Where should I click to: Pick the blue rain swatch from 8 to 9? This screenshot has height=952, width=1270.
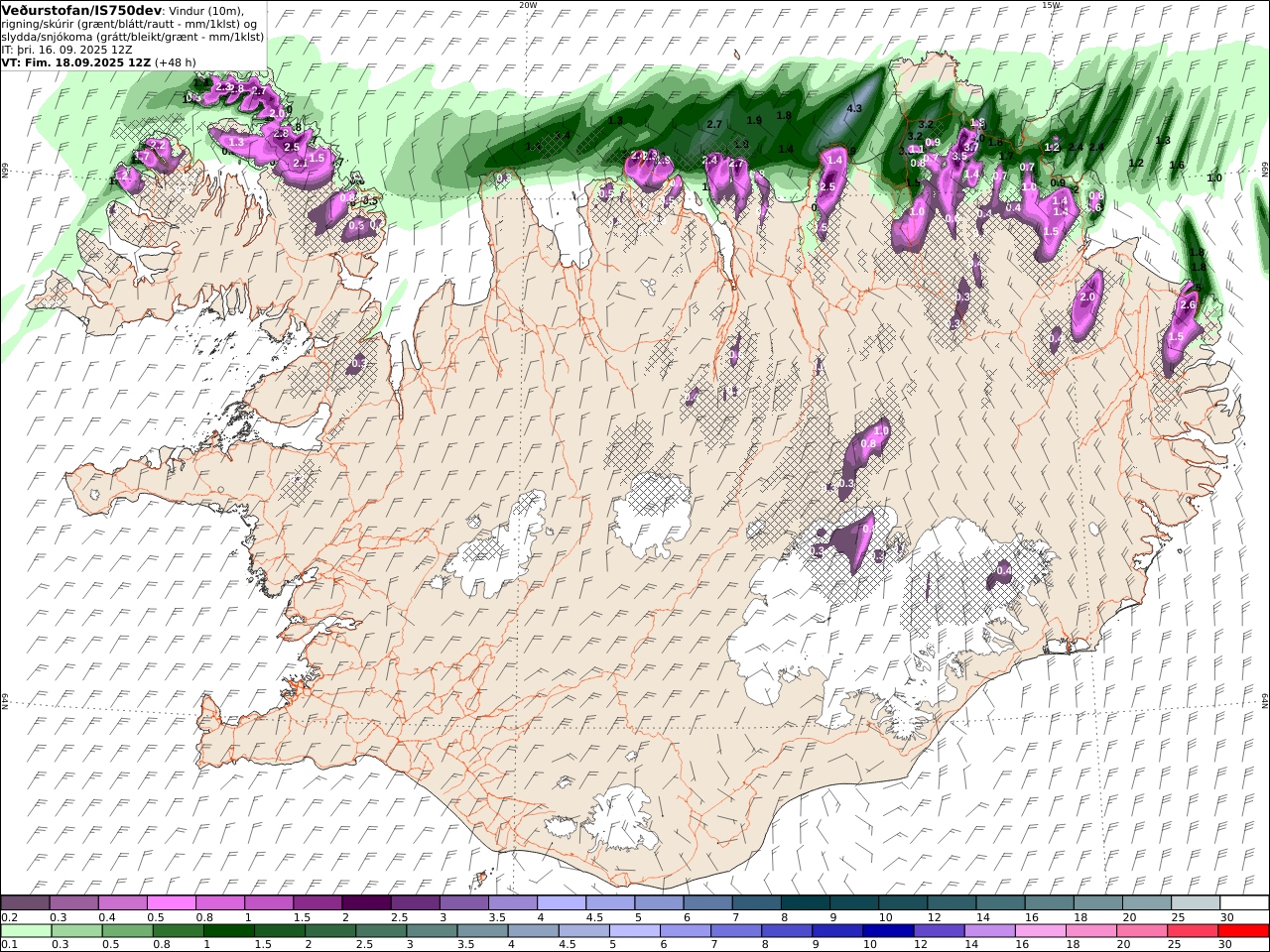[786, 930]
